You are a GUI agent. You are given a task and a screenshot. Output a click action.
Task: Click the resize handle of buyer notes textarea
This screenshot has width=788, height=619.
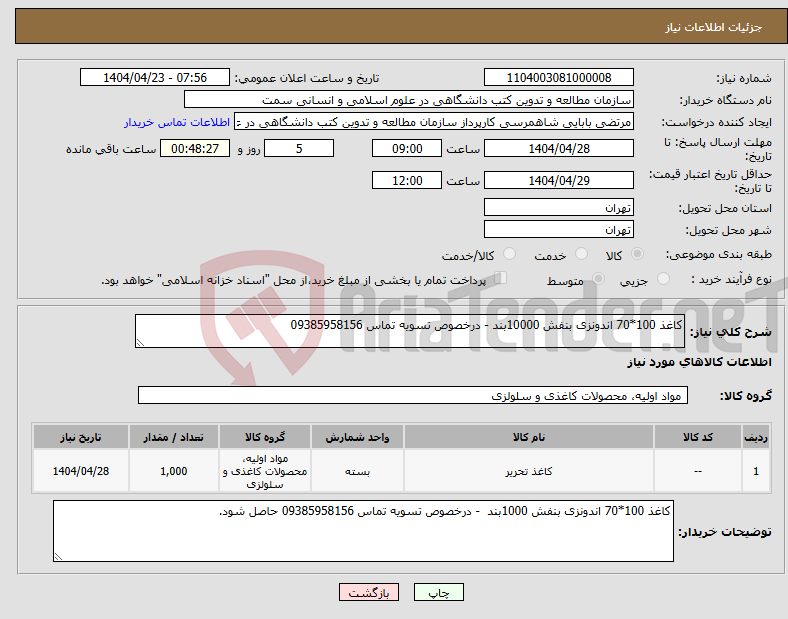coord(58,557)
